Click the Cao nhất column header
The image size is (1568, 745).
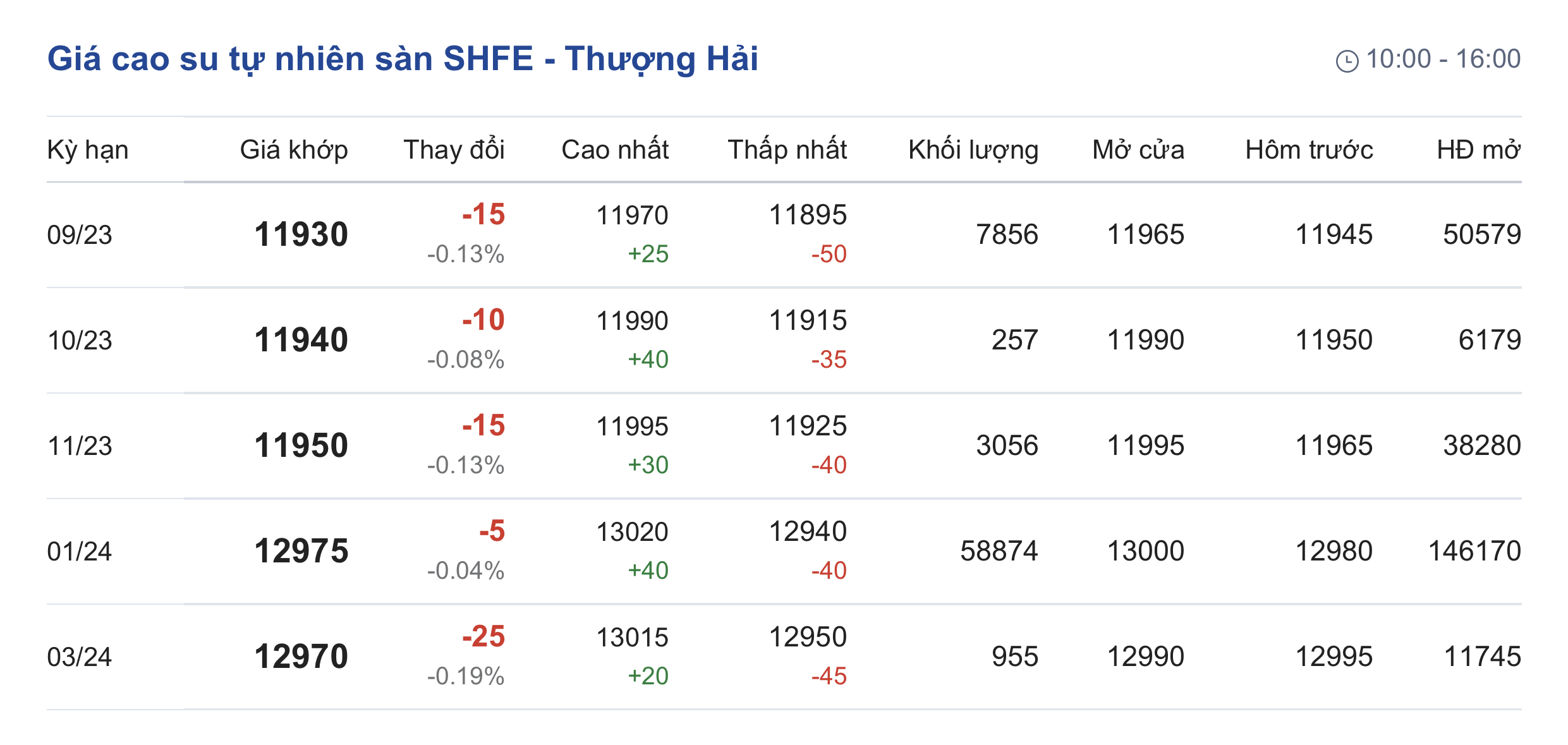(615, 150)
